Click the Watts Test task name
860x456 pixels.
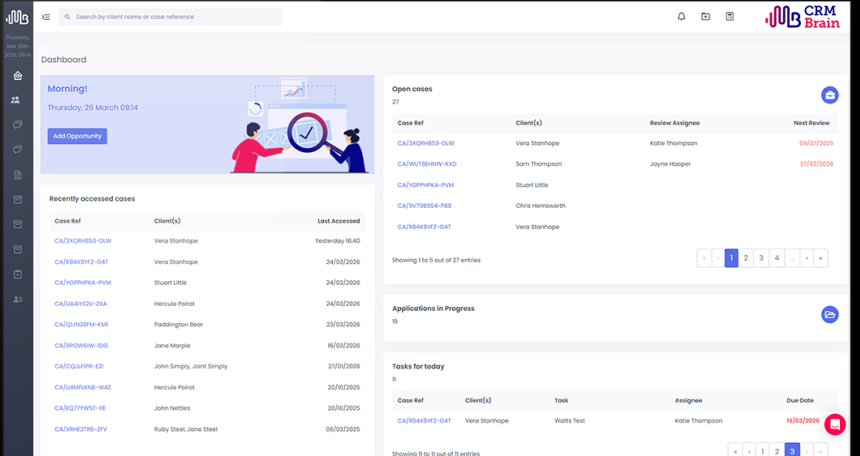[569, 421]
